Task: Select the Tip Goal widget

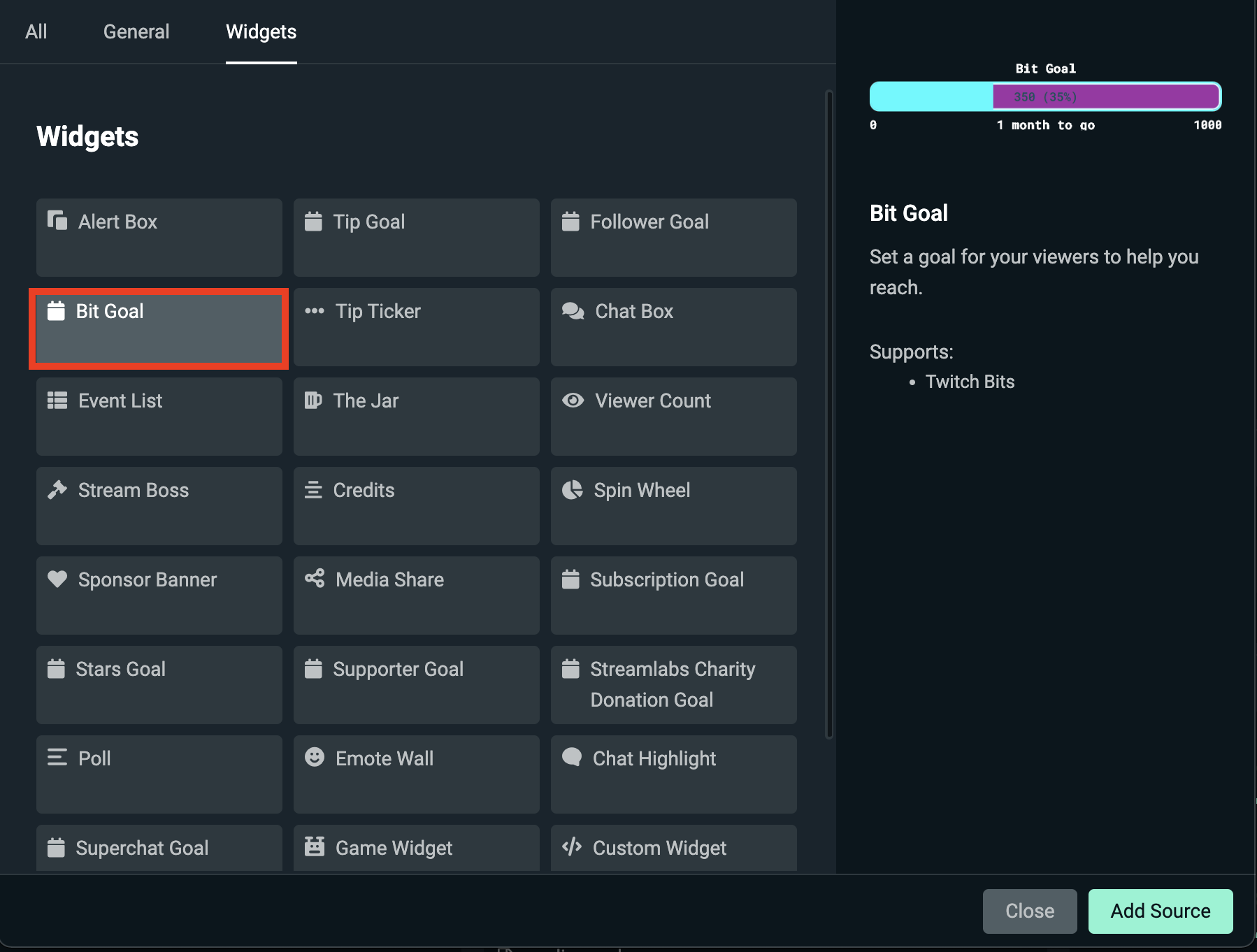Action: click(x=416, y=238)
